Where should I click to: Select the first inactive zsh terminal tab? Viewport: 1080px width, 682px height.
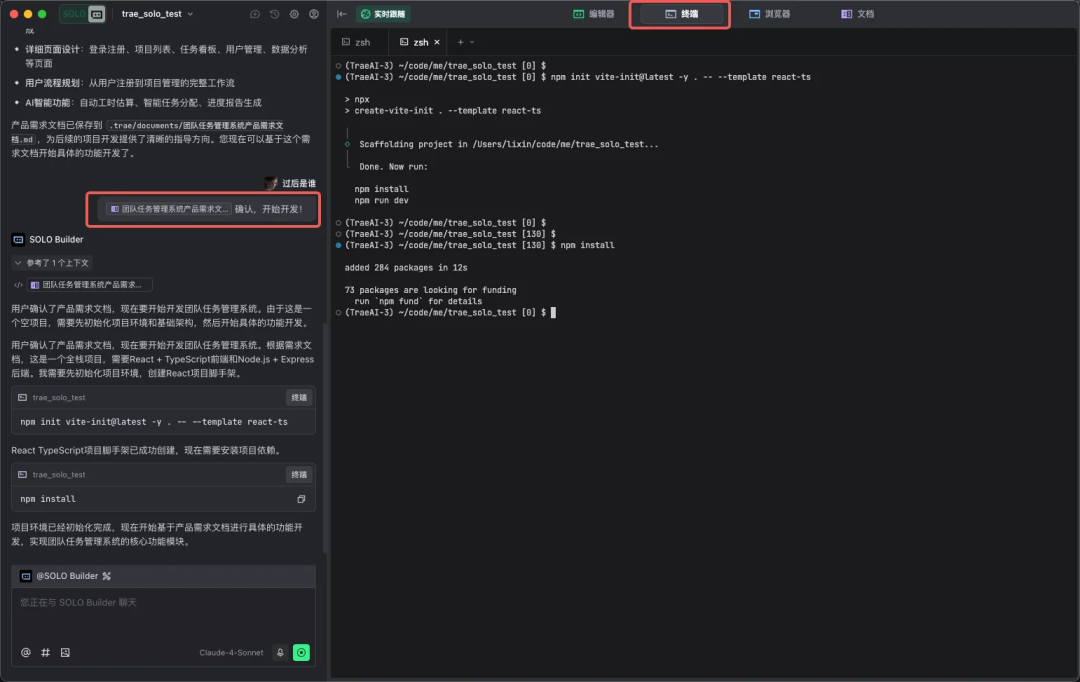[x=357, y=42]
